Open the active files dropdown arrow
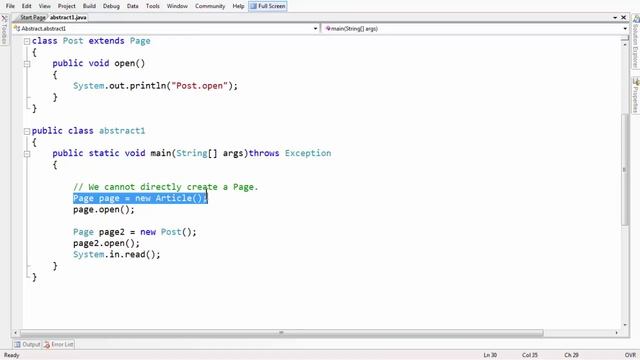 click(615, 18)
